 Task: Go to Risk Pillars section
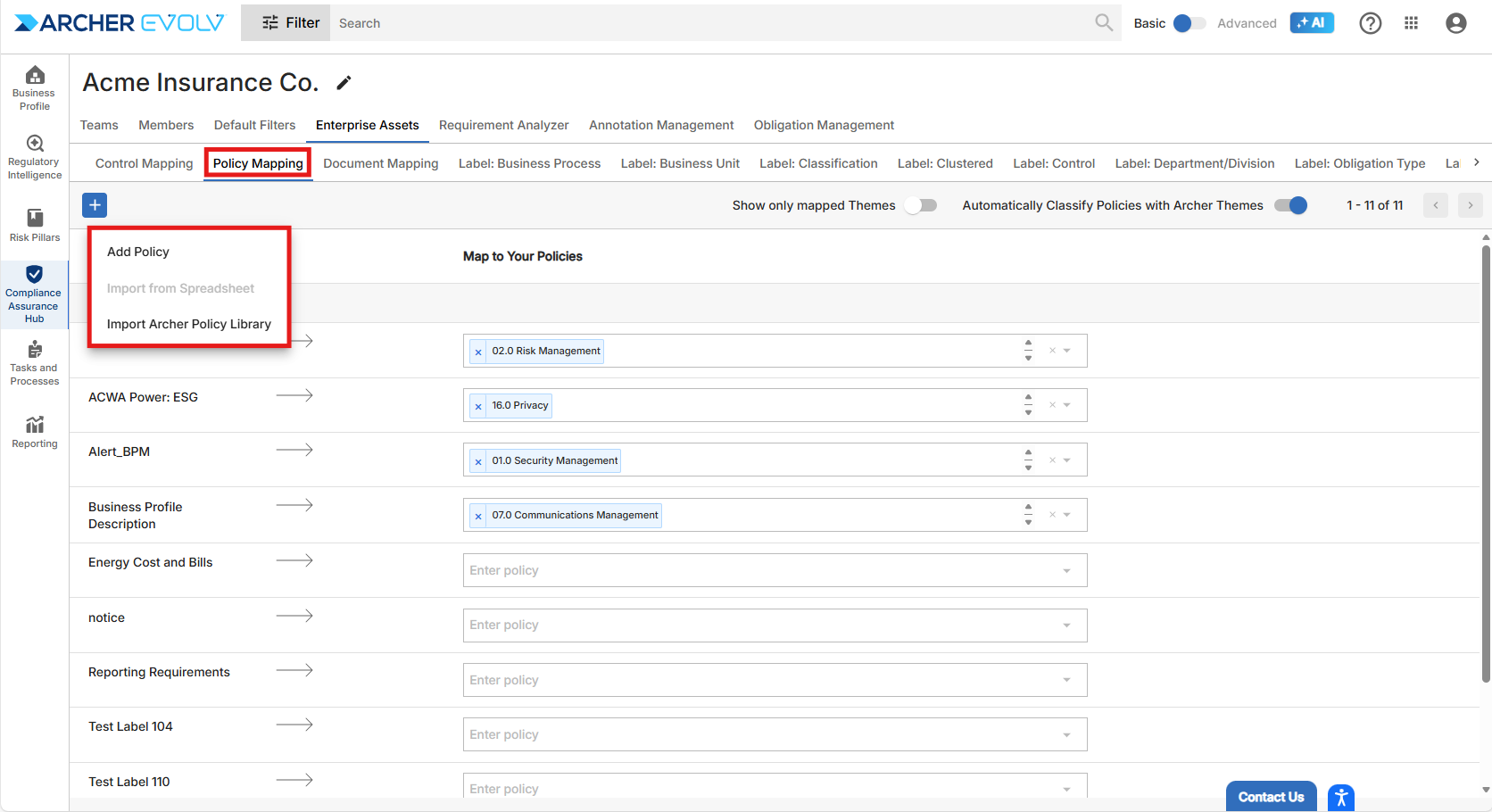[x=34, y=225]
